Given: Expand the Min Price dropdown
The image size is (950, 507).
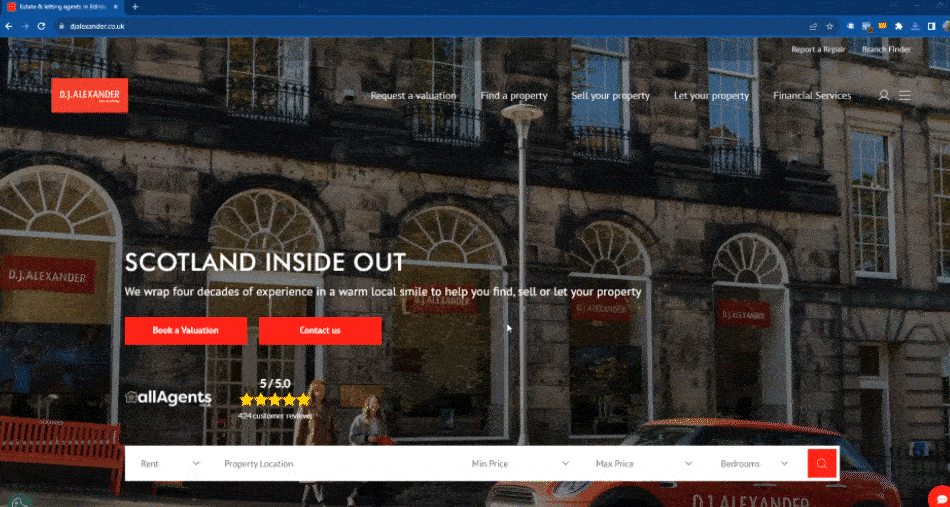Looking at the screenshot, I should 520,463.
